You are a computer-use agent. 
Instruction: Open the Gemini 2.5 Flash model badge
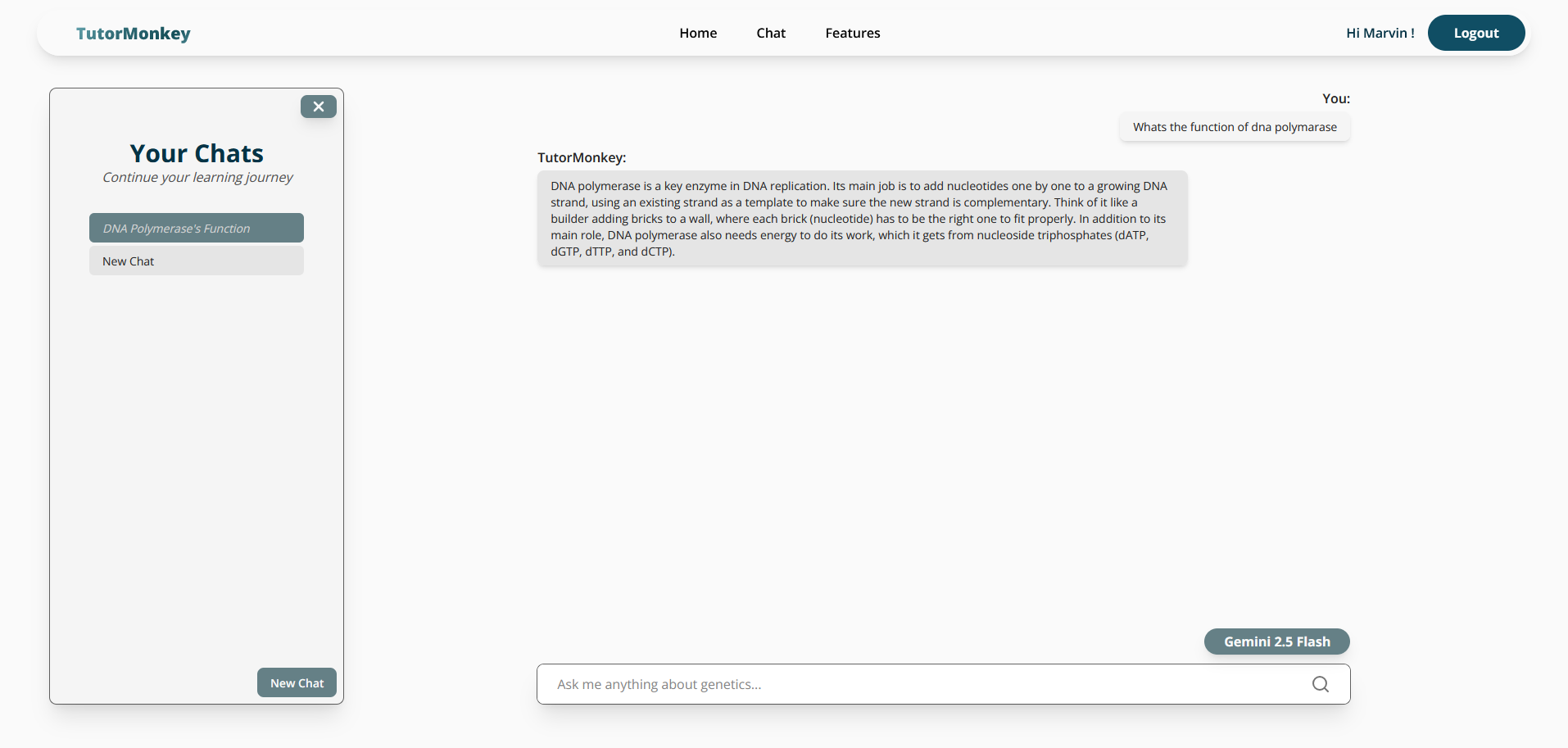pyautogui.click(x=1276, y=641)
